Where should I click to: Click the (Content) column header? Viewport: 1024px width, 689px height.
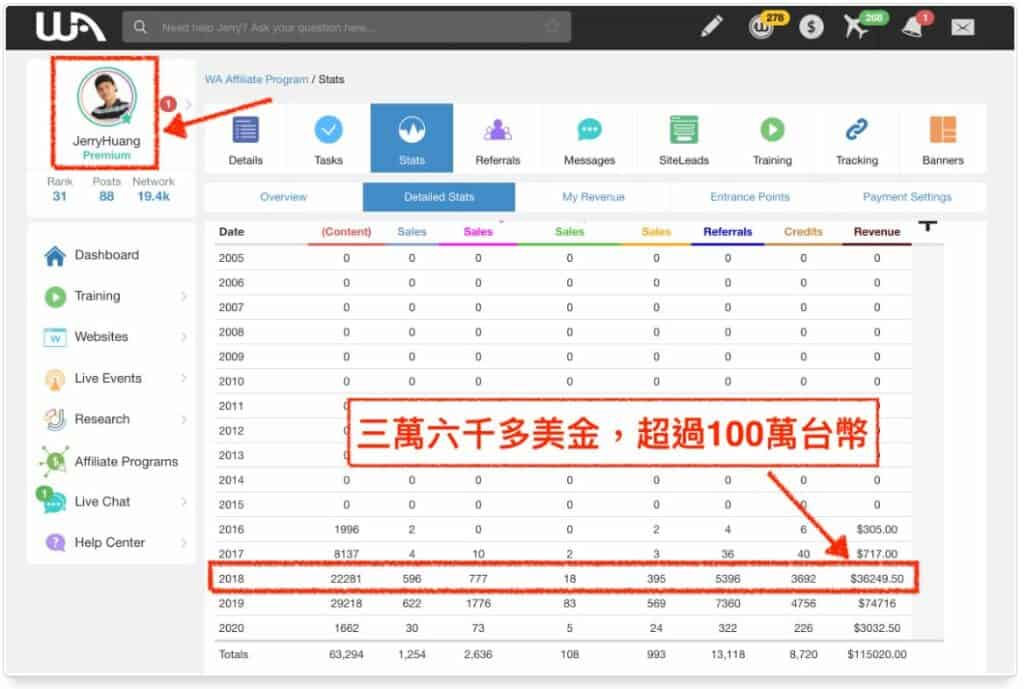346,232
